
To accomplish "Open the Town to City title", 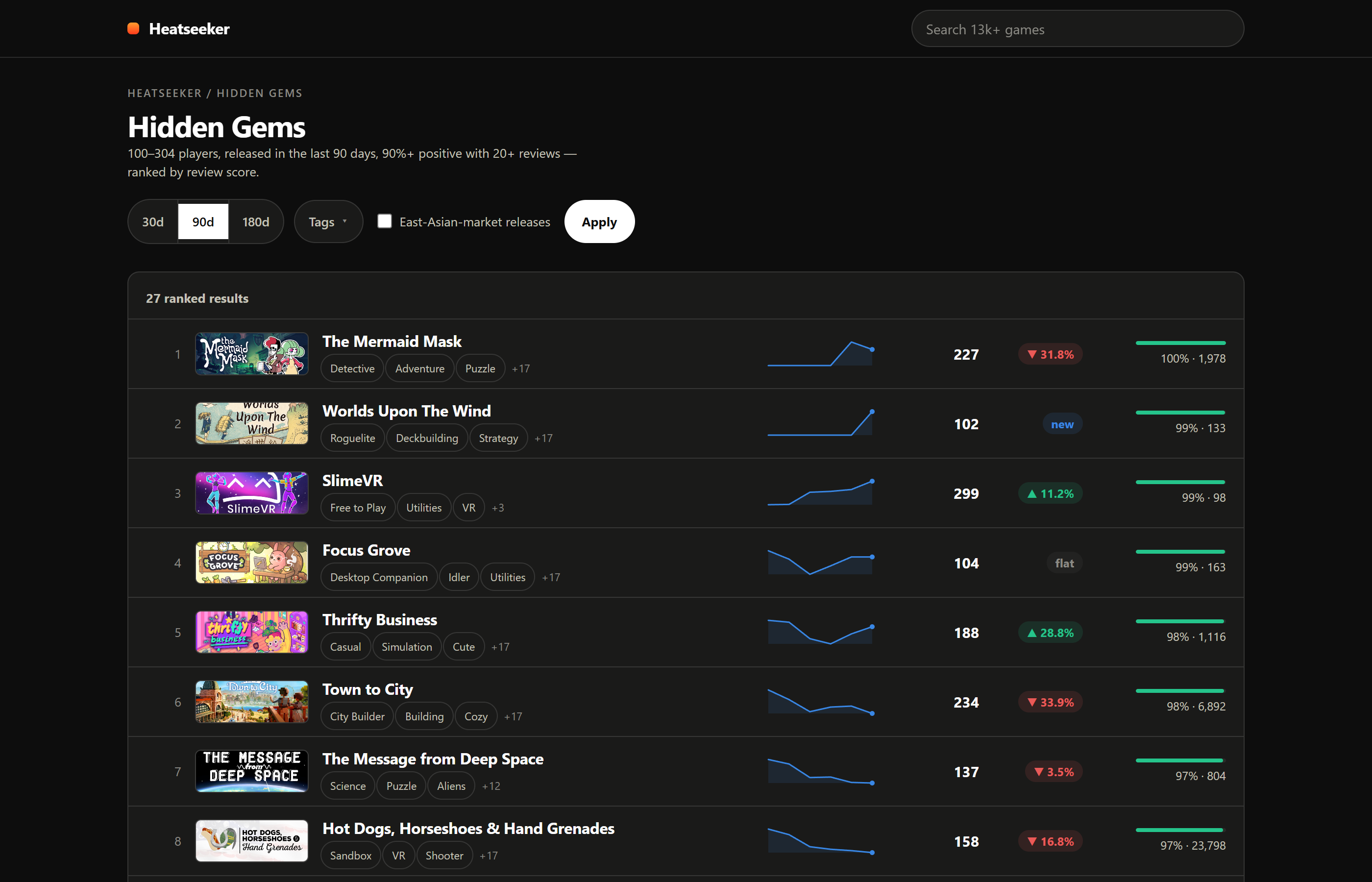I will (367, 689).
